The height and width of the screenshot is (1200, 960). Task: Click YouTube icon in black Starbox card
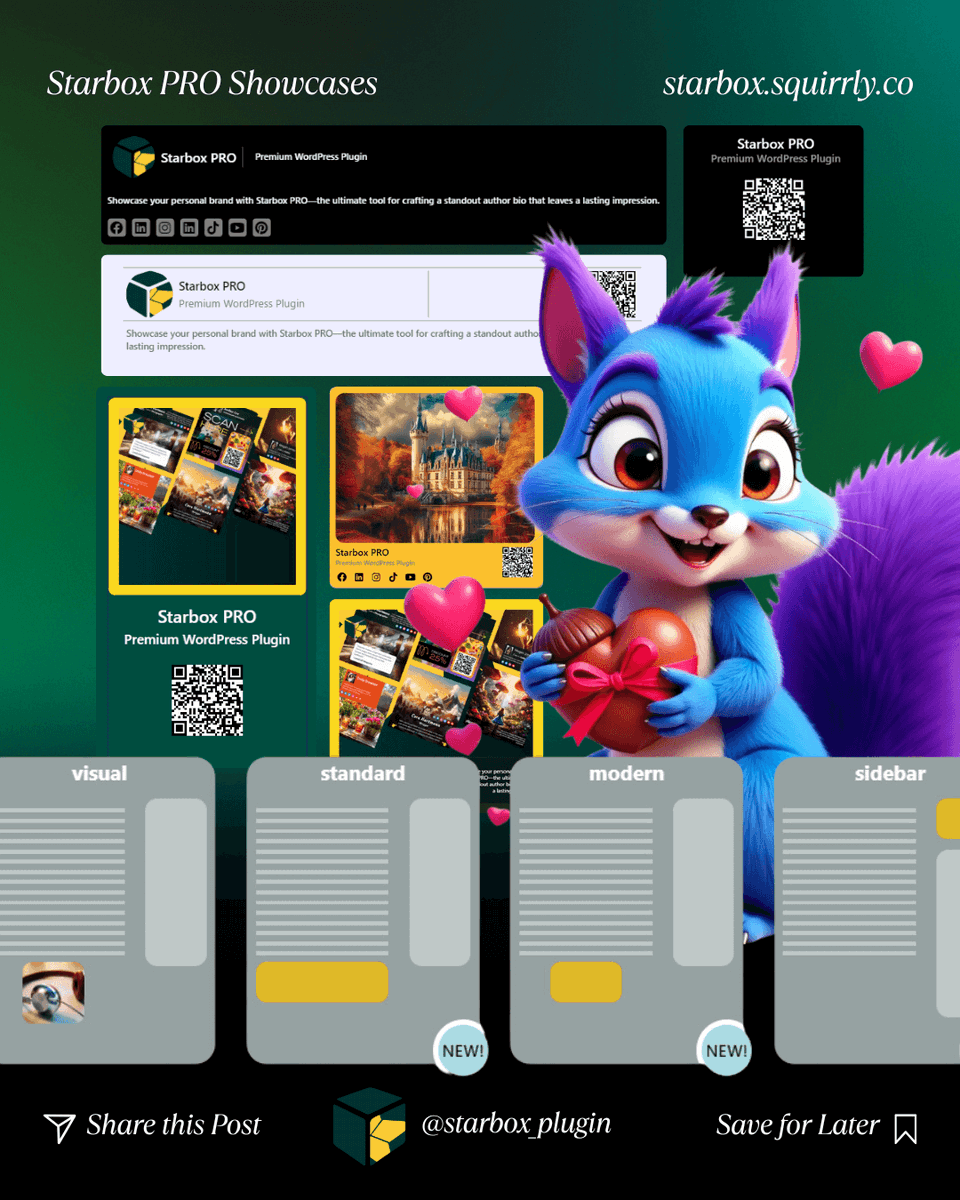tap(237, 228)
